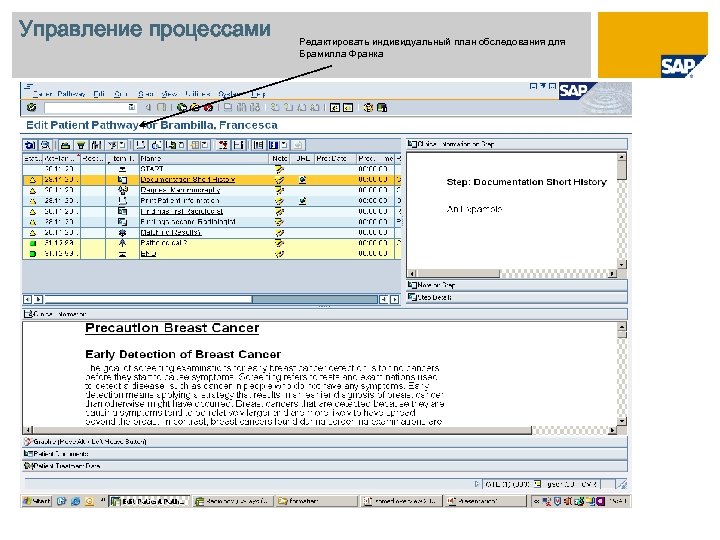Viewport: 720px width, 540px height.
Task: Click the red Cancel icon in toolbar
Action: click(x=208, y=107)
